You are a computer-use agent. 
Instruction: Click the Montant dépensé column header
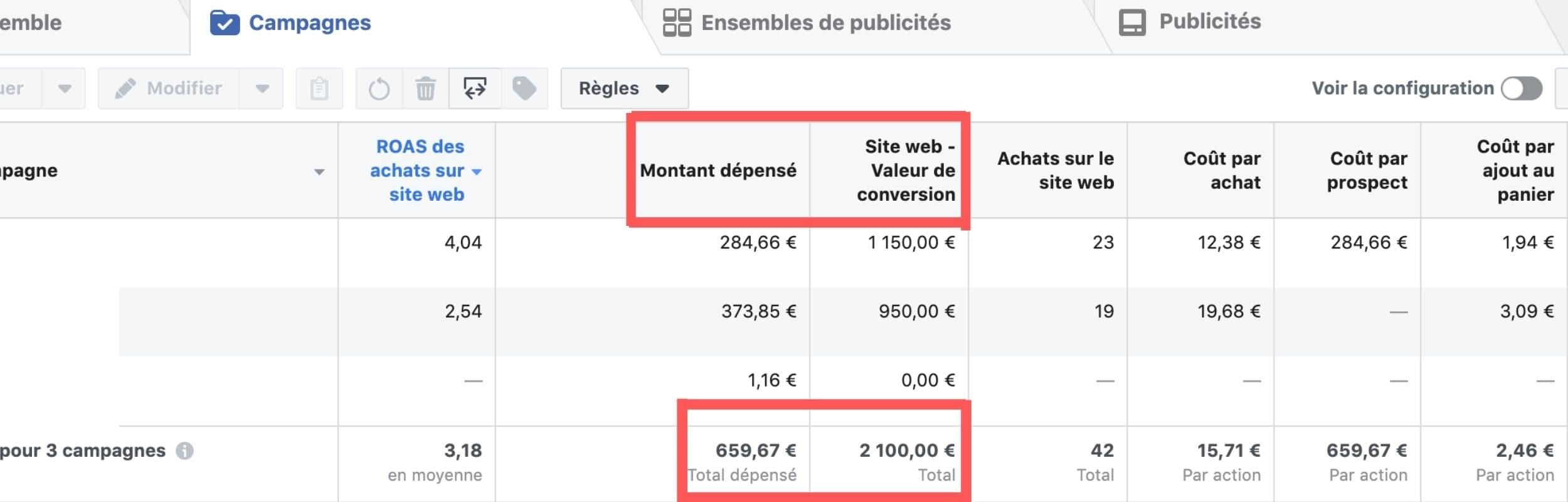coord(718,170)
